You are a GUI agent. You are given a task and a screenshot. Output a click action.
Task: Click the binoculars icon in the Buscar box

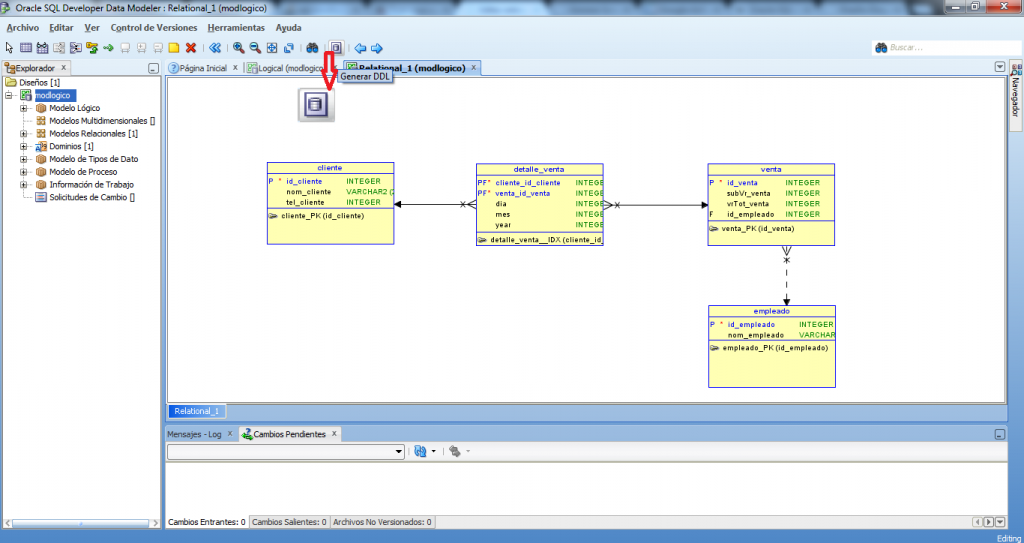click(881, 48)
